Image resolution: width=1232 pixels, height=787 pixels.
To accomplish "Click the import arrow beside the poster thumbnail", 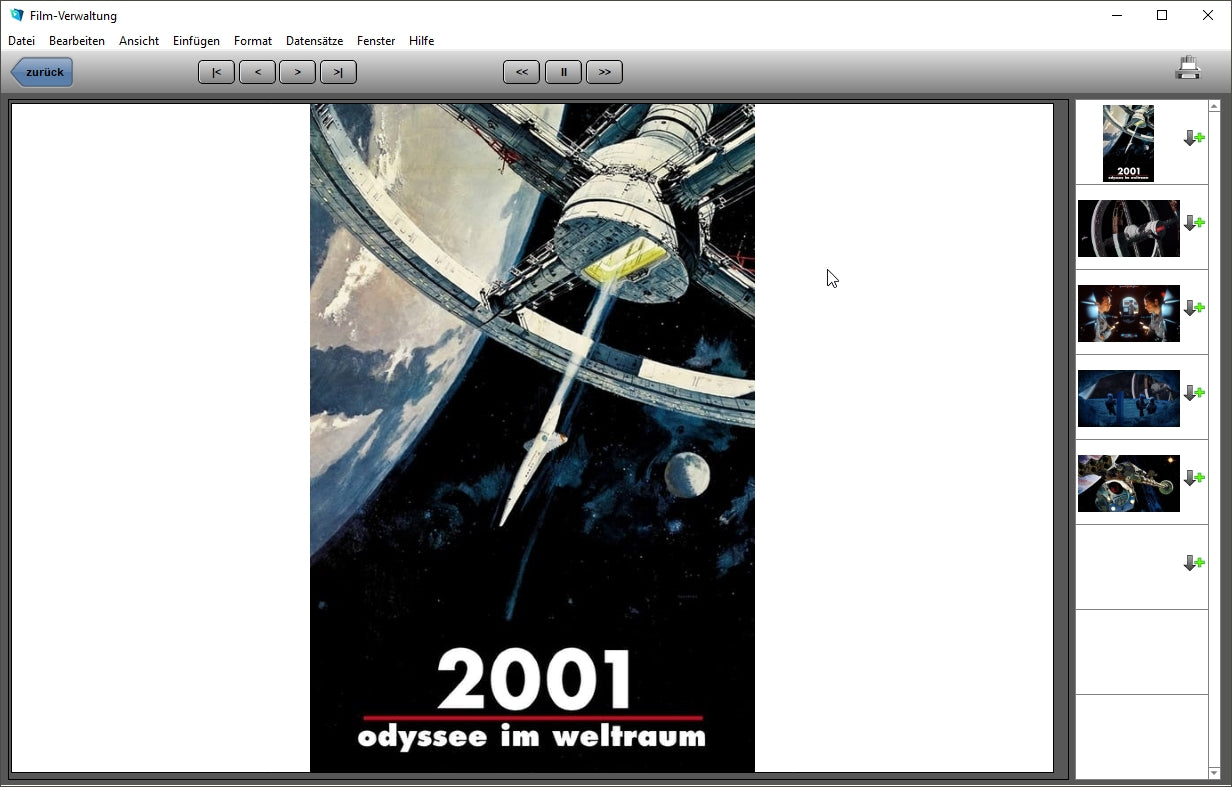I will (x=1193, y=139).
